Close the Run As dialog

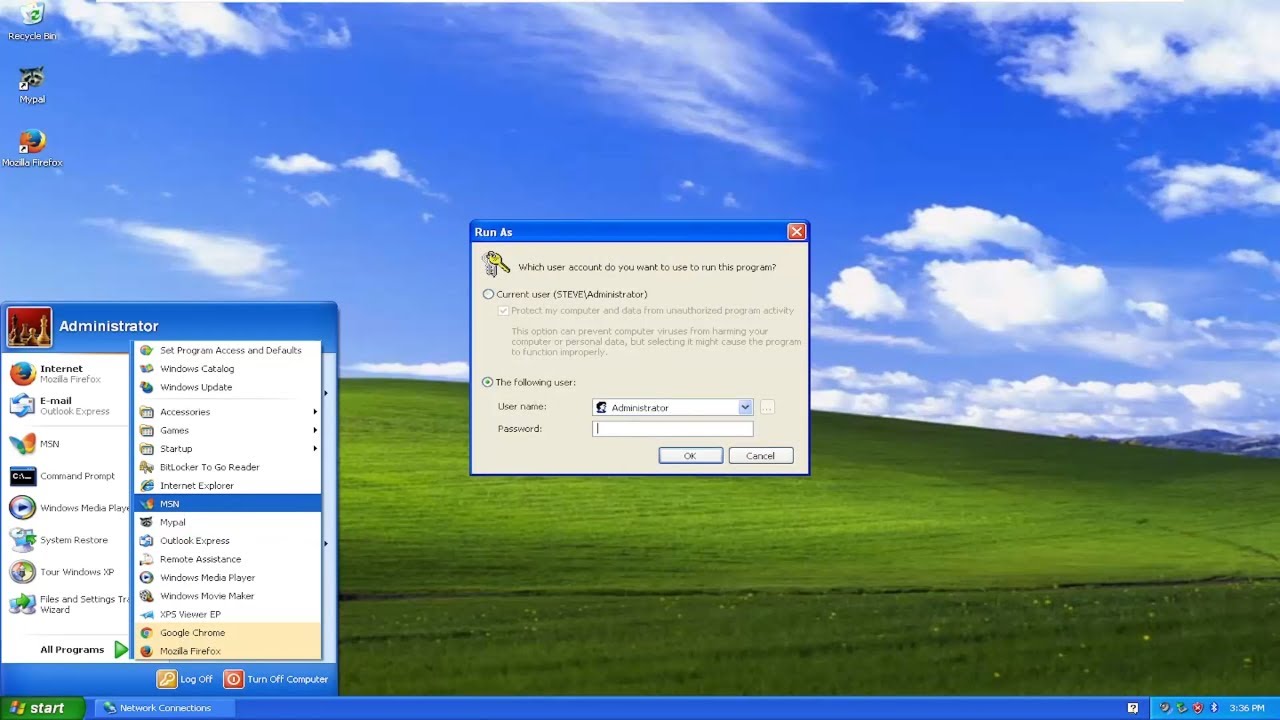796,232
